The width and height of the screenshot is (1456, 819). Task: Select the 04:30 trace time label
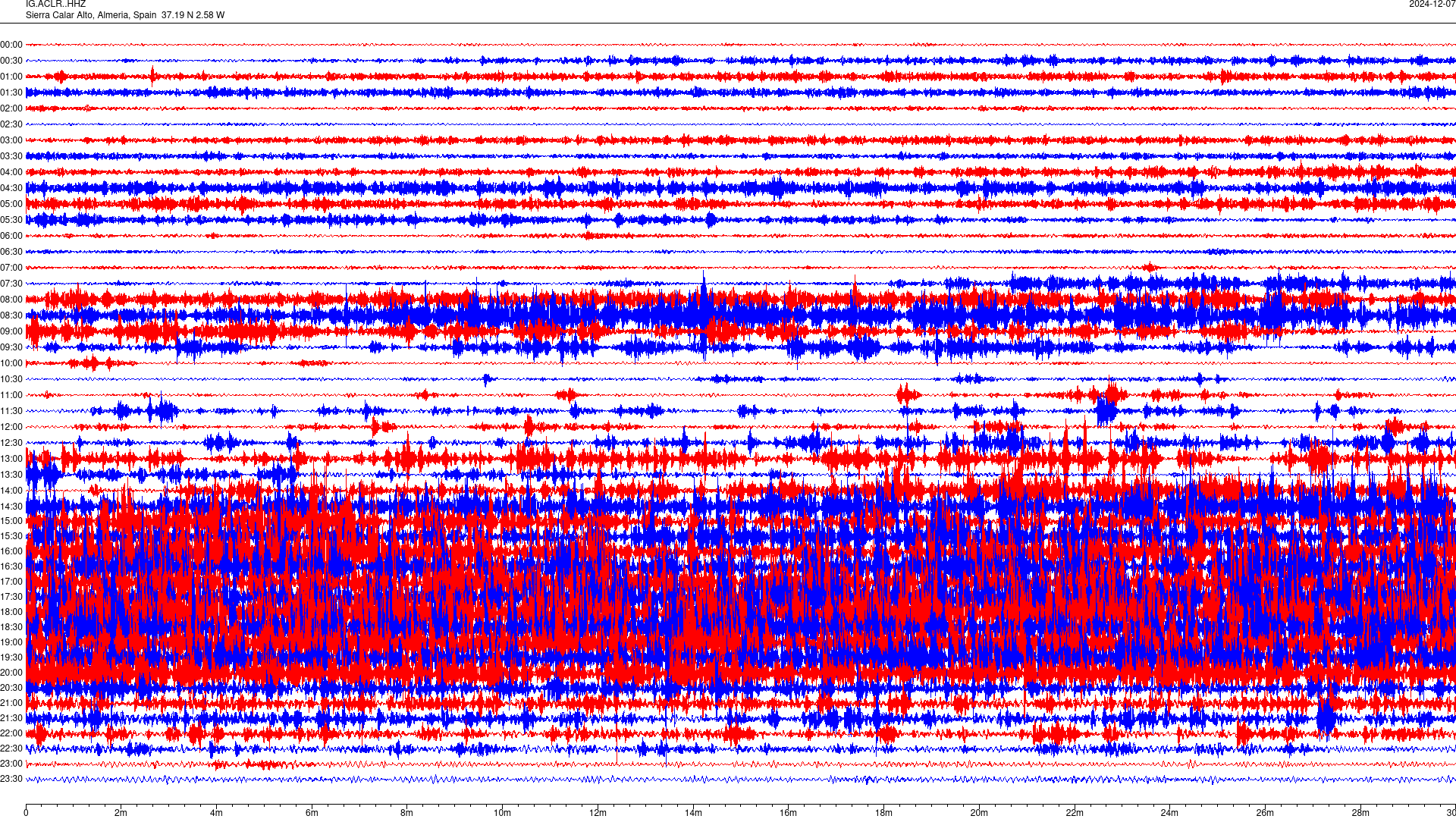[11, 188]
